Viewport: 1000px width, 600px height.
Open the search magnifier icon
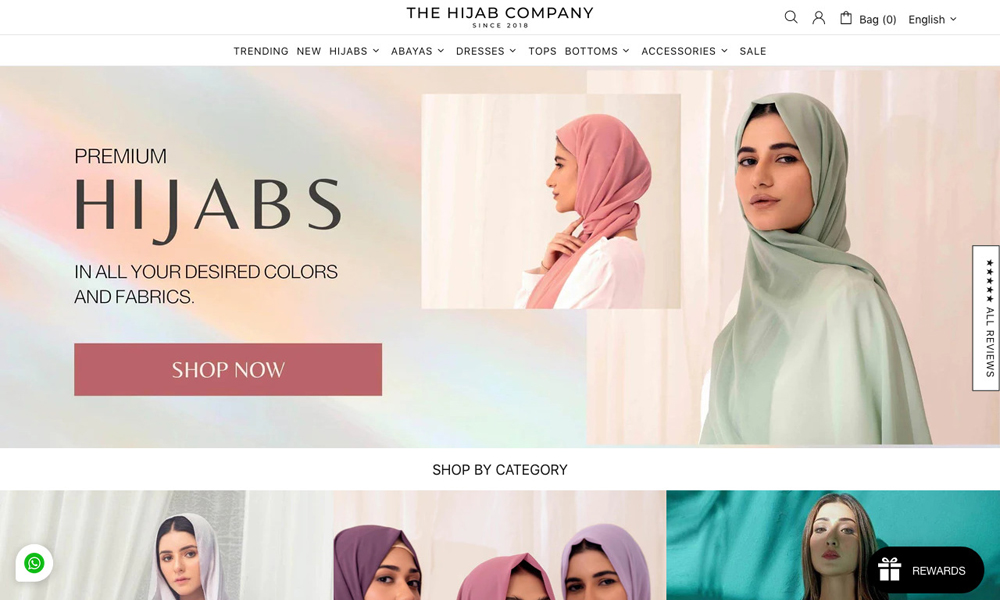tap(791, 17)
